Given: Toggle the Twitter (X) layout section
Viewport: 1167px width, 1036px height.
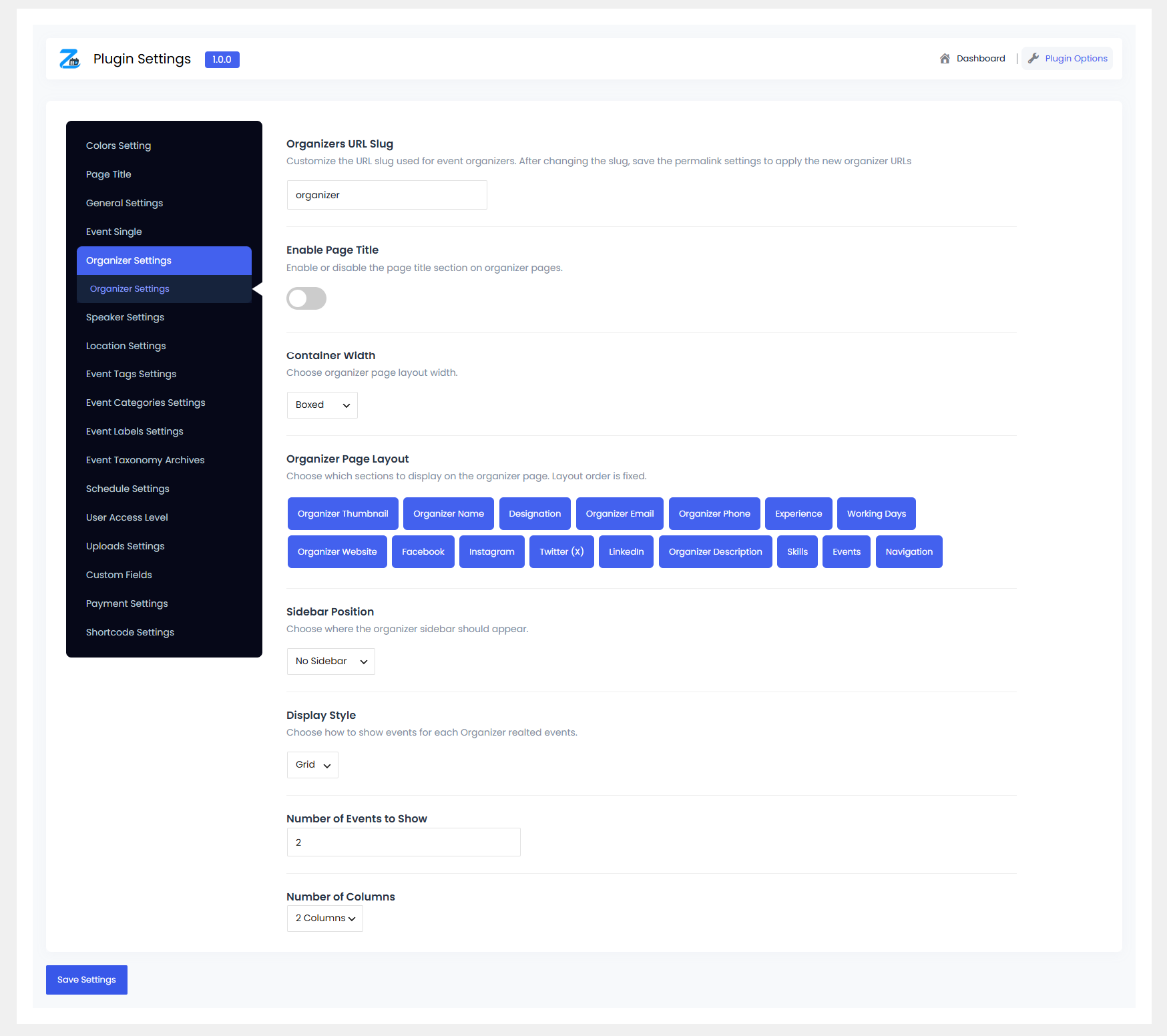Looking at the screenshot, I should tap(561, 551).
